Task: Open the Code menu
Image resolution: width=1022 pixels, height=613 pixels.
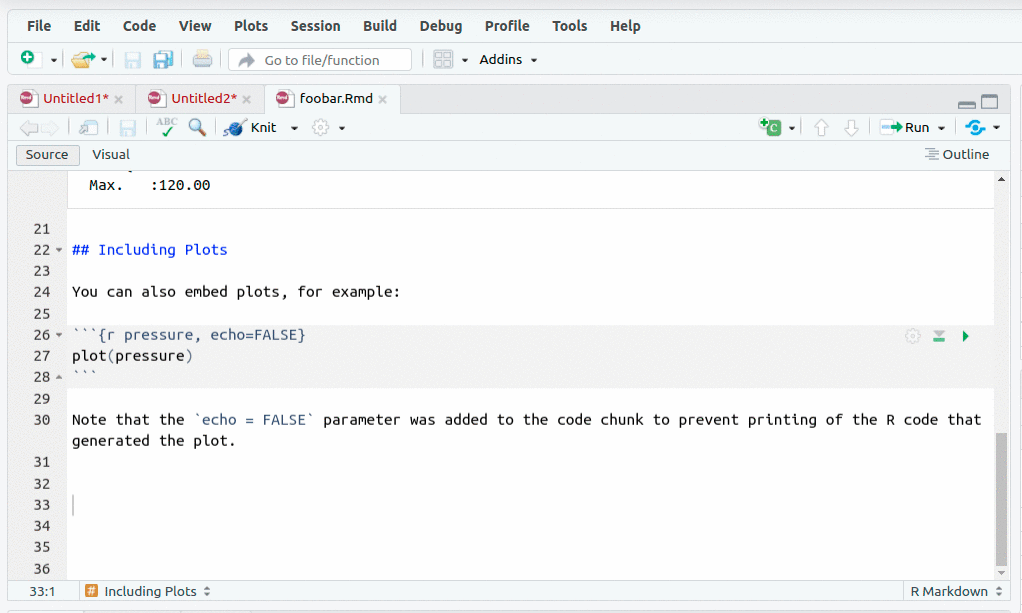Action: click(139, 26)
